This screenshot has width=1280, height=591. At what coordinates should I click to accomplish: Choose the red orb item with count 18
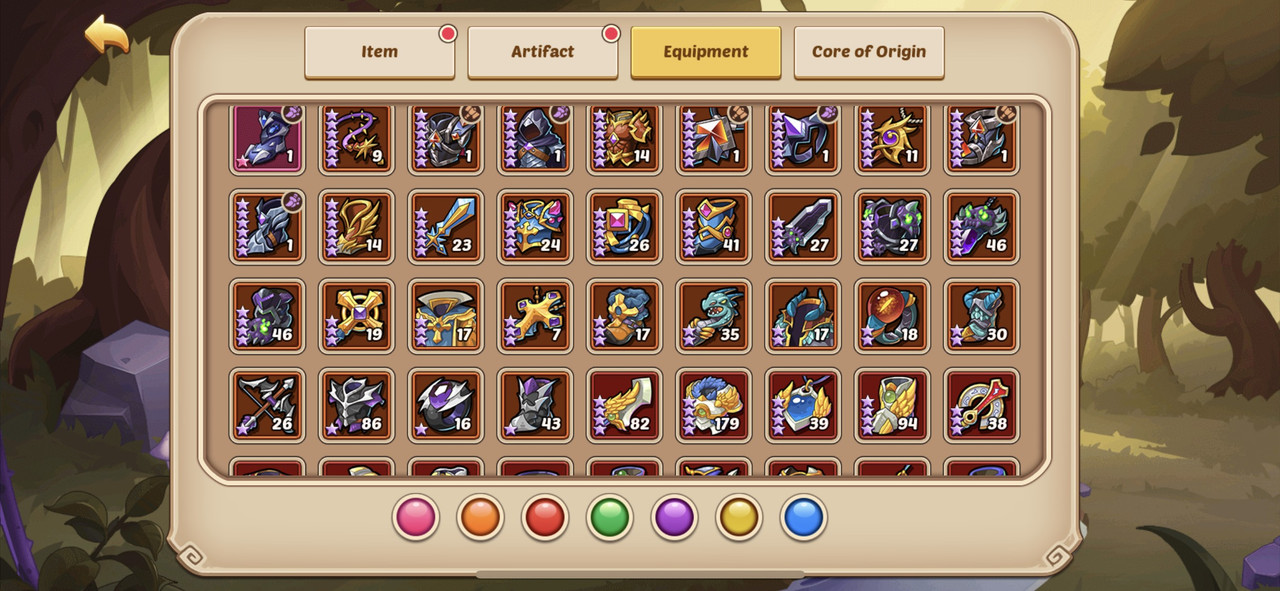(893, 316)
